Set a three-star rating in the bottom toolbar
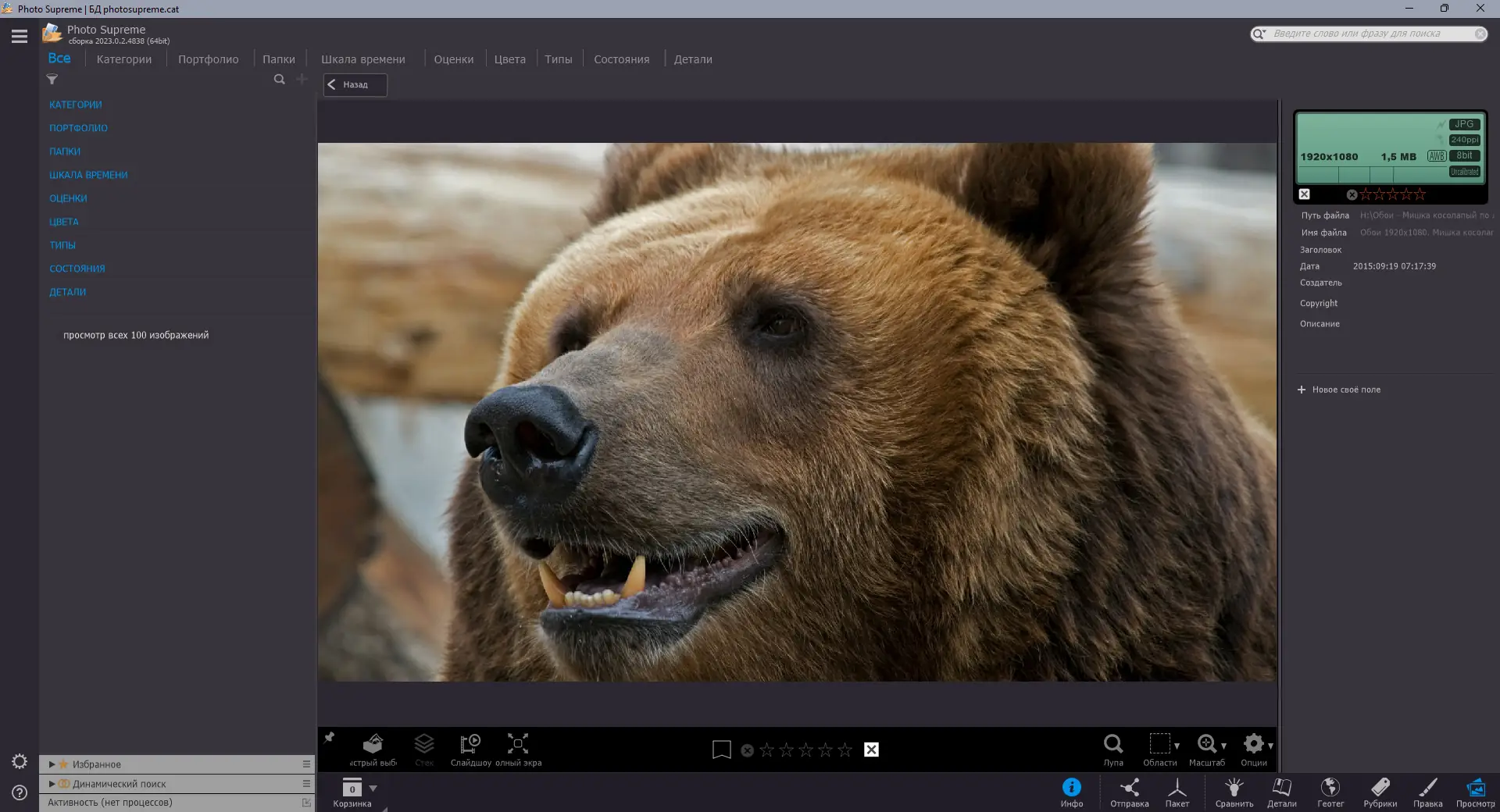Screen dimensions: 1500x812 click(x=805, y=750)
